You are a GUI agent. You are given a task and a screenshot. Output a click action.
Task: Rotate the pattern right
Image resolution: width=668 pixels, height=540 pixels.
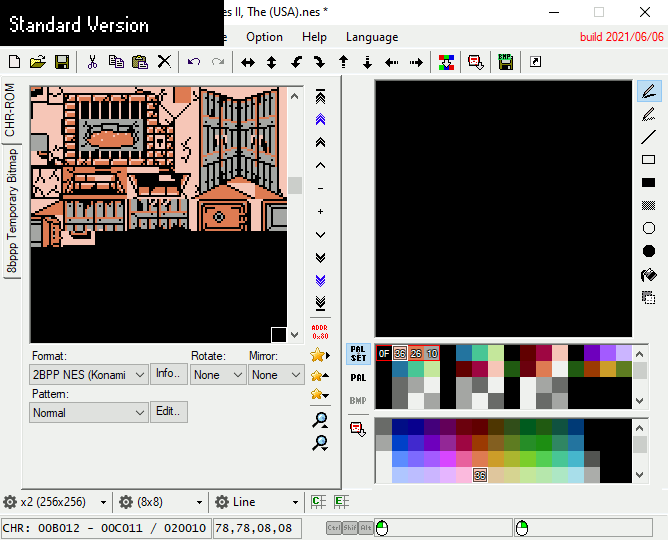(320, 63)
